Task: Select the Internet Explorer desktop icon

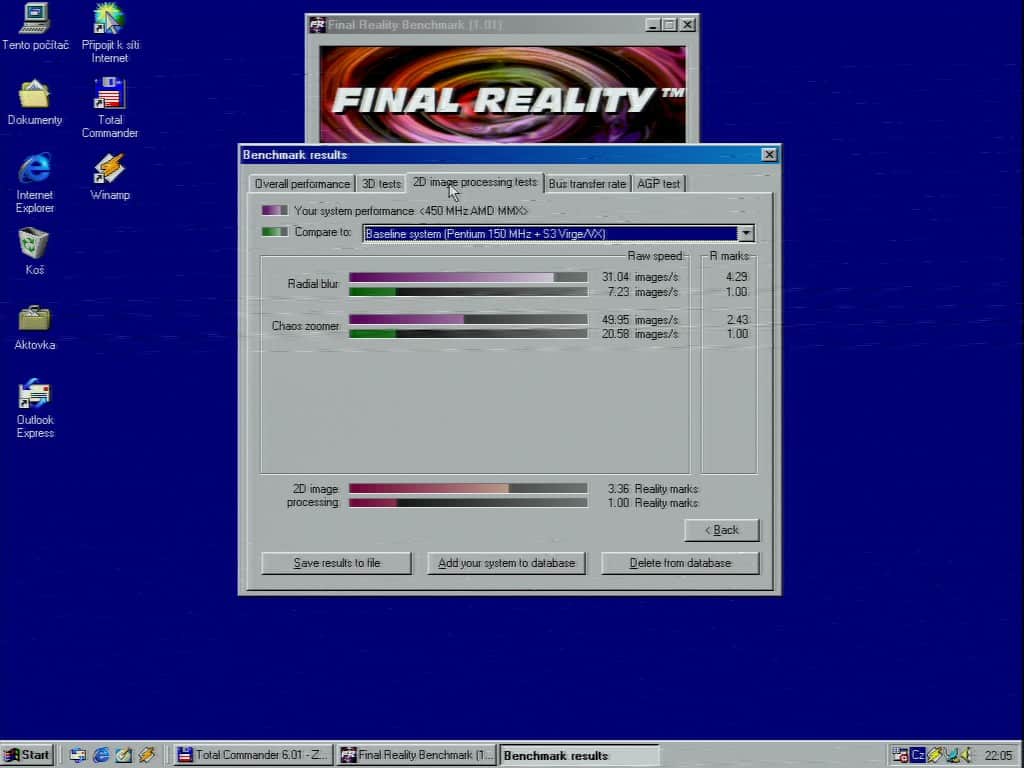Action: [35, 183]
